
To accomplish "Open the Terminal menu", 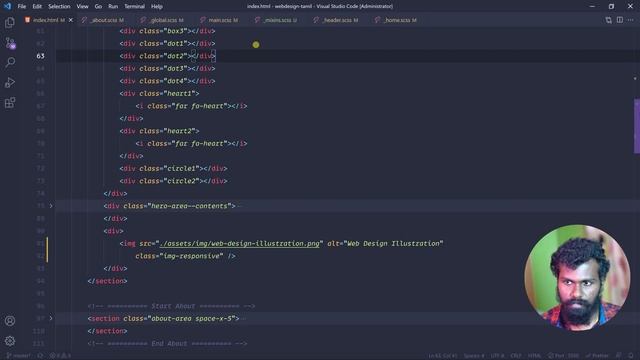I will click(134, 6).
